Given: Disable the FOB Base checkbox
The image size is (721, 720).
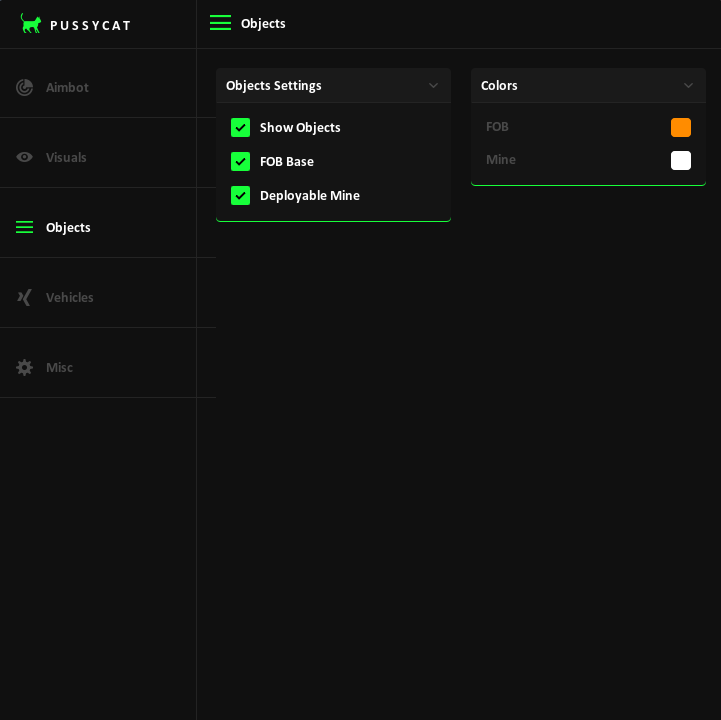Looking at the screenshot, I should click(240, 161).
